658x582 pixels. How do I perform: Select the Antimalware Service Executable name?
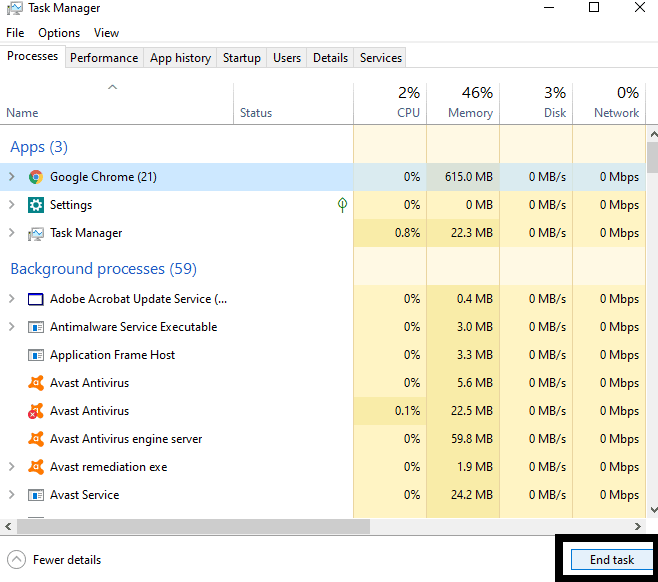(133, 327)
